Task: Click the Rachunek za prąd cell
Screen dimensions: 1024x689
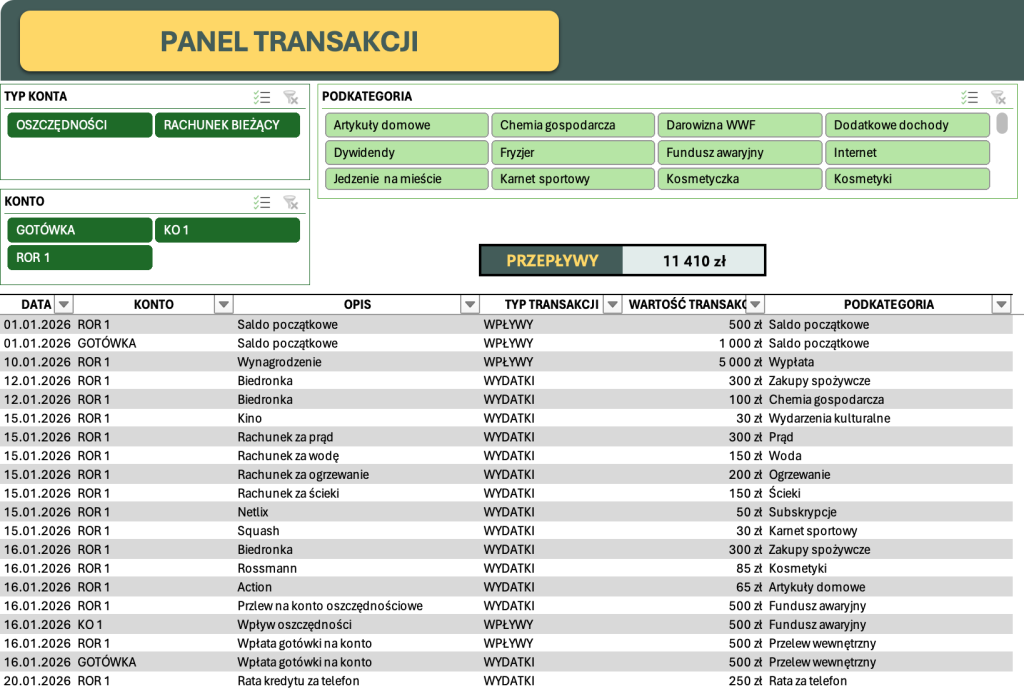Action: [x=357, y=437]
